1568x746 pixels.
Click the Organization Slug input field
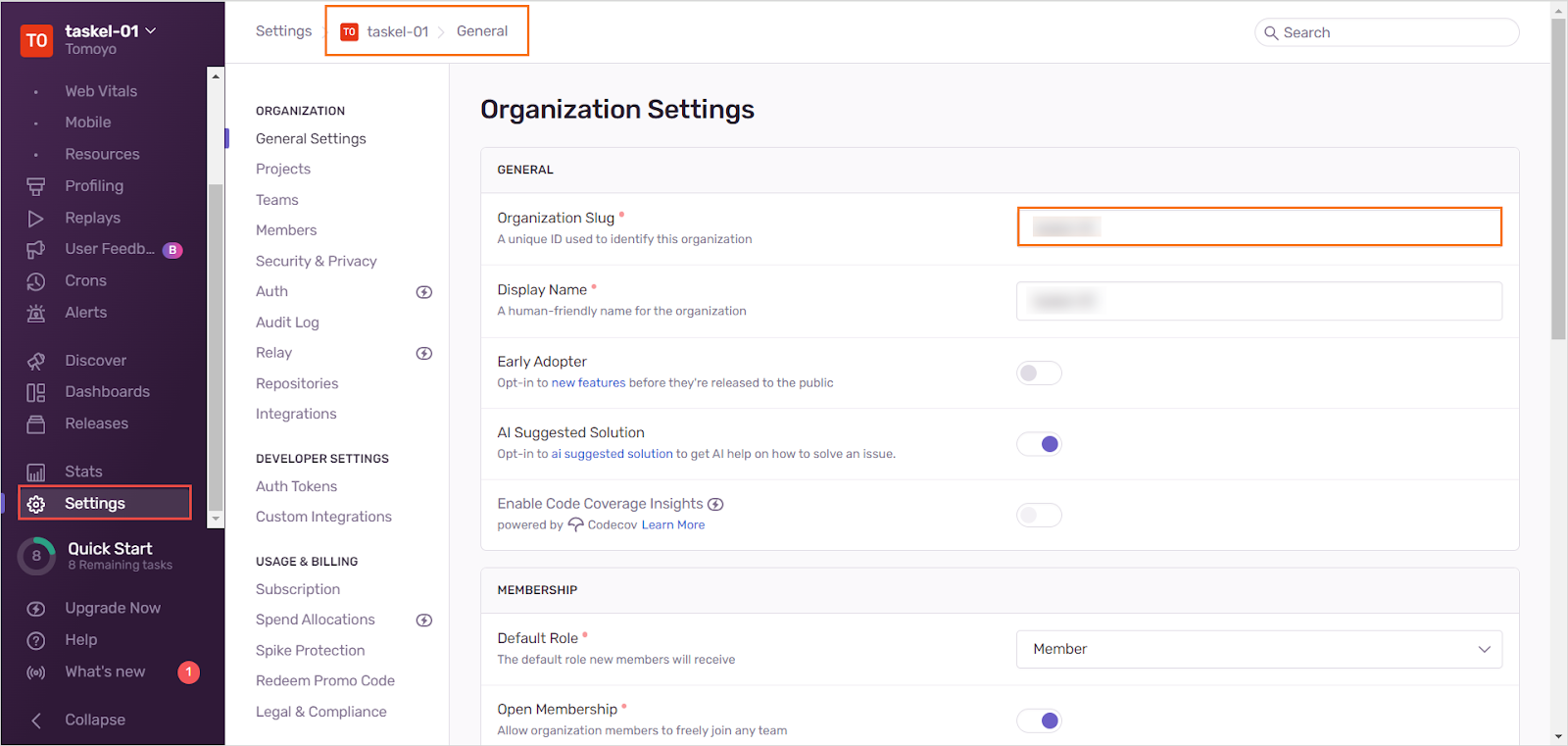click(x=1259, y=227)
